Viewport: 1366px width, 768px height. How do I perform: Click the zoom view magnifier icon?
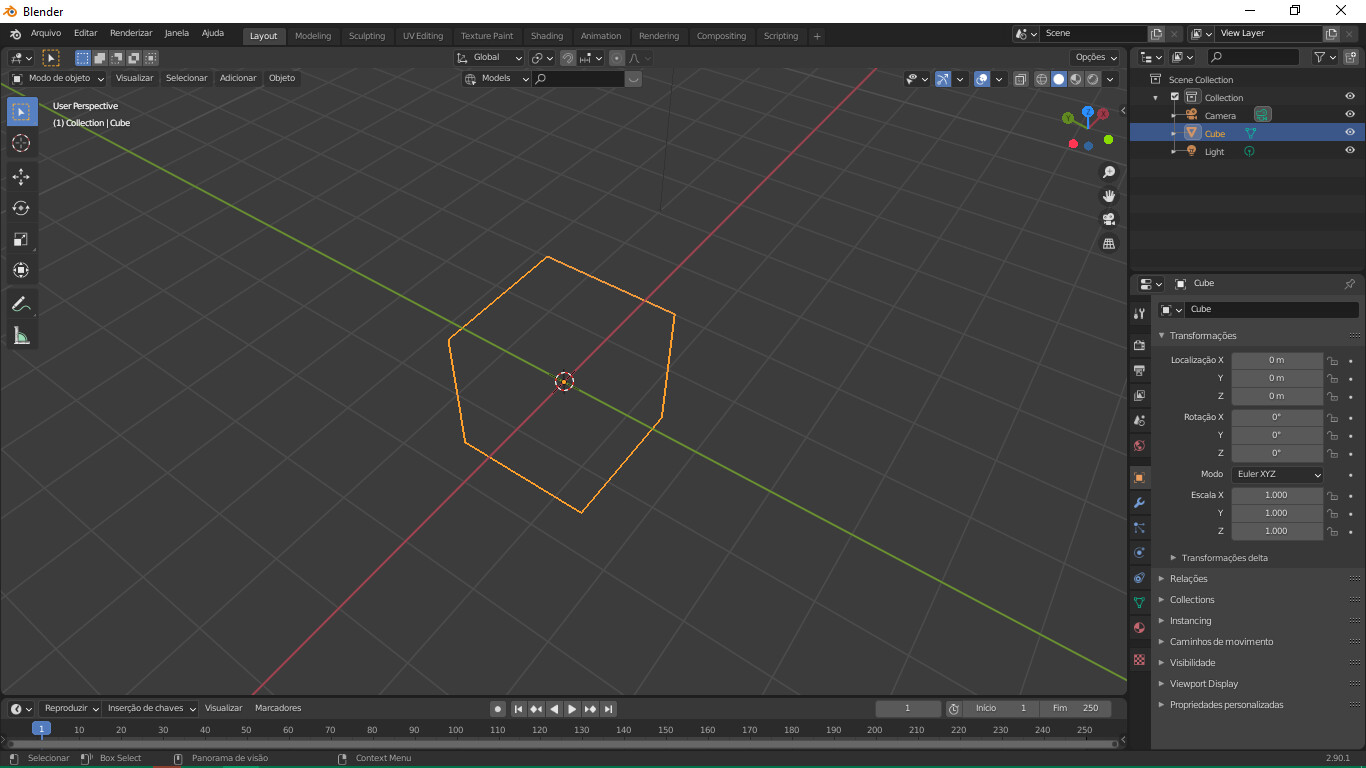point(1108,172)
